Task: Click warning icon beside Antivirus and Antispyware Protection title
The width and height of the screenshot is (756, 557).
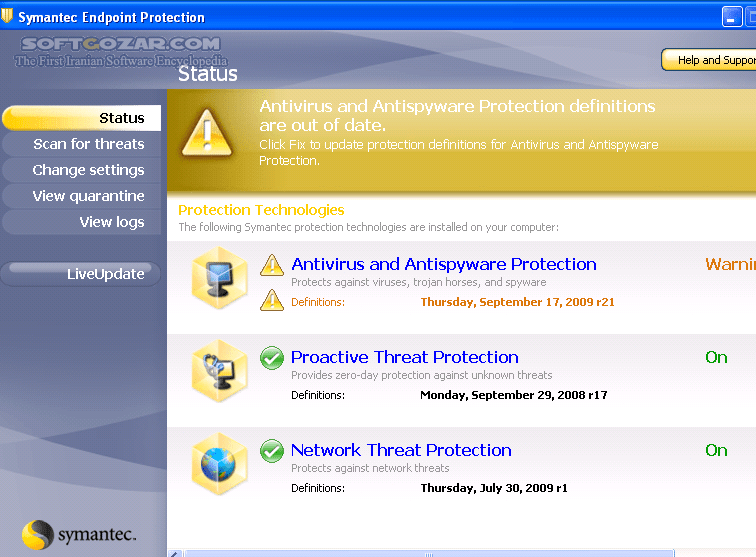Action: click(272, 265)
